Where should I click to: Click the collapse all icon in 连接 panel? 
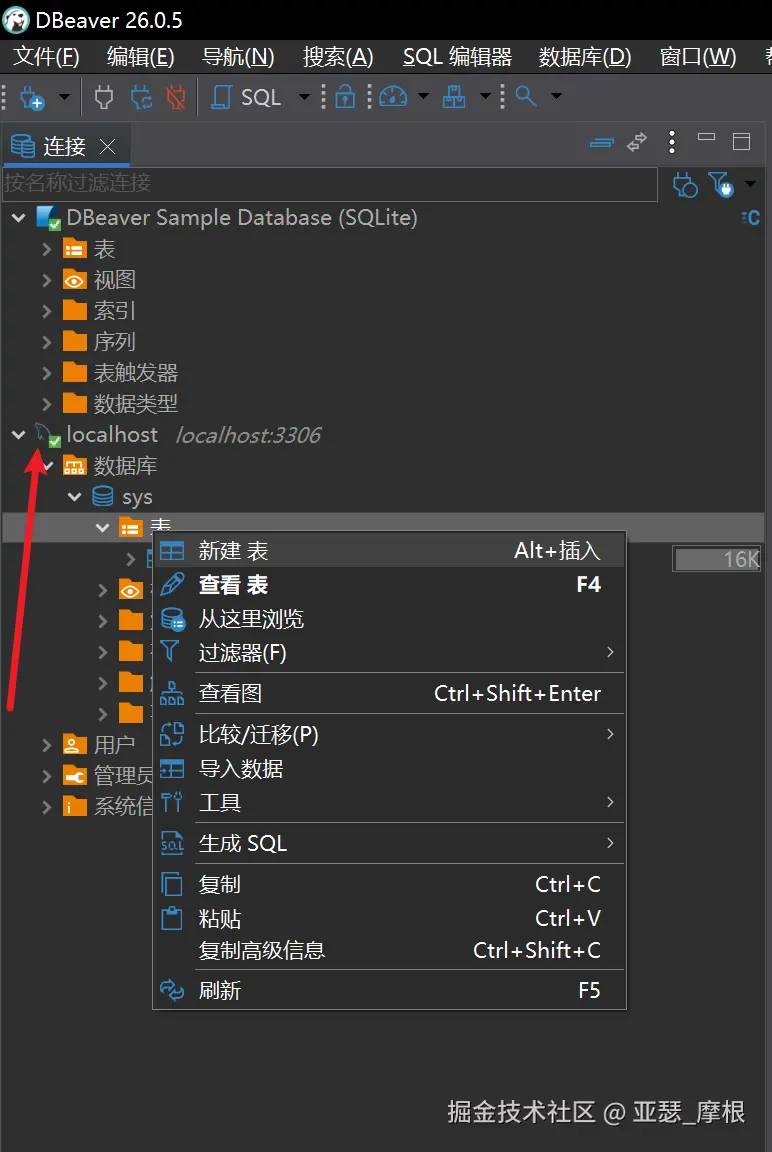click(602, 143)
